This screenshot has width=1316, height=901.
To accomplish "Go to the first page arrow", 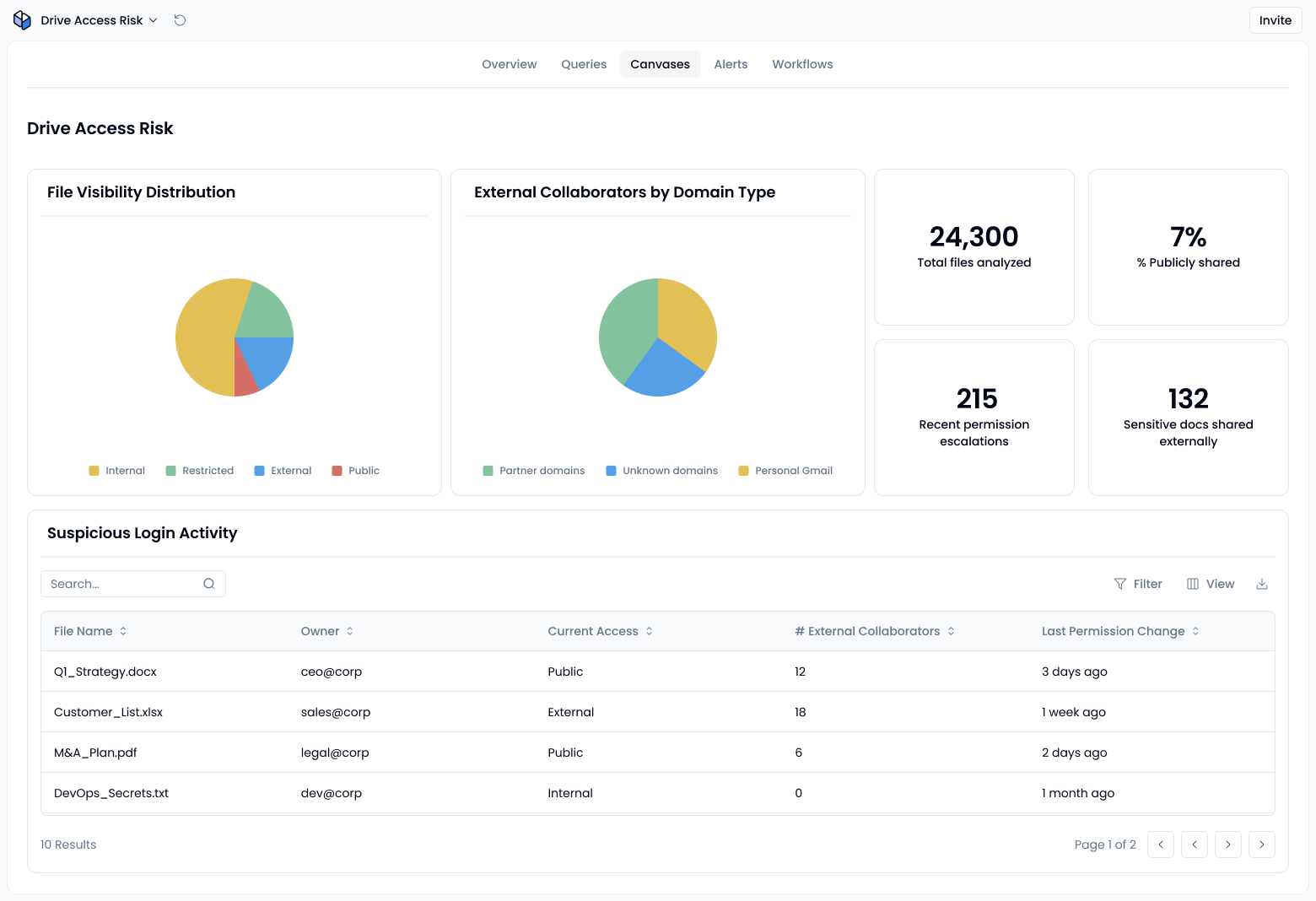I will [1161, 844].
